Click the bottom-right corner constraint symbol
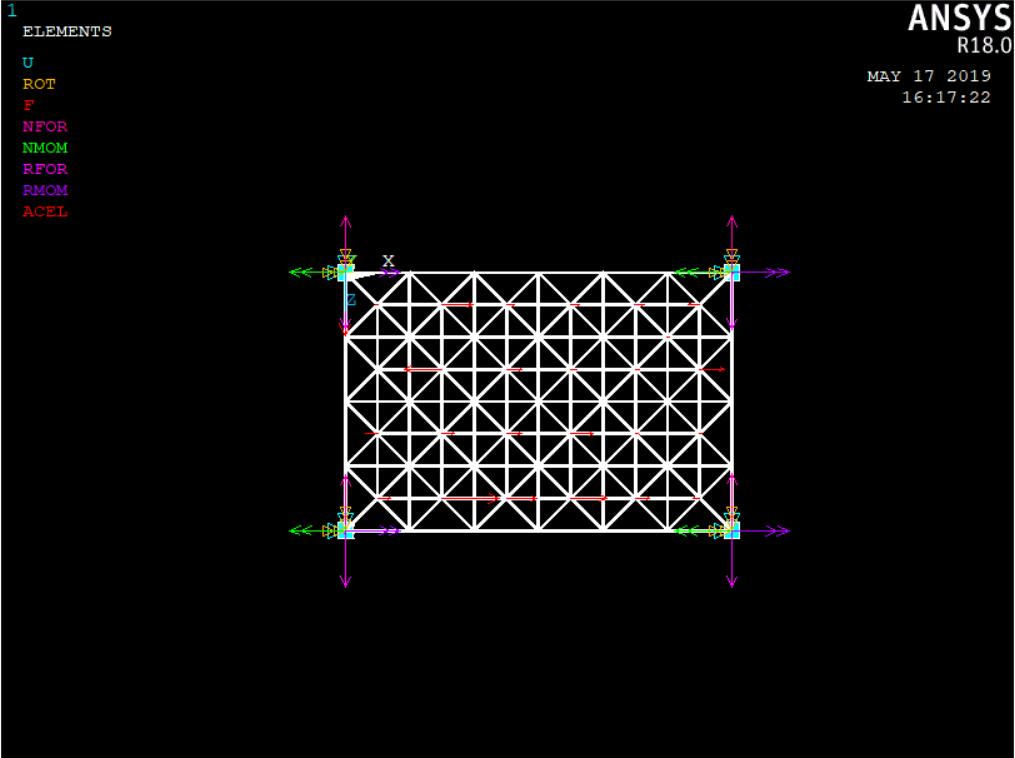The height and width of the screenshot is (758, 1015). [731, 530]
